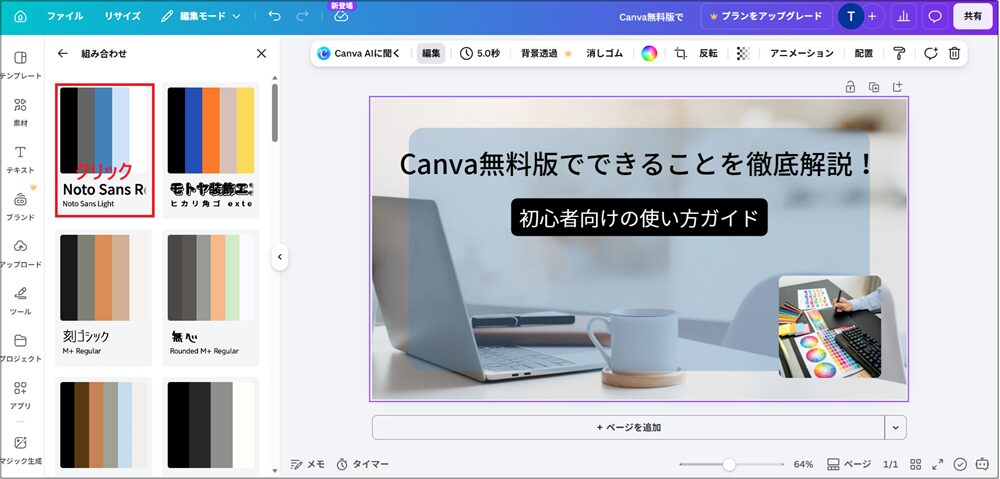
Task: Select the Noto Sans blue palette combination
Action: coord(105,150)
